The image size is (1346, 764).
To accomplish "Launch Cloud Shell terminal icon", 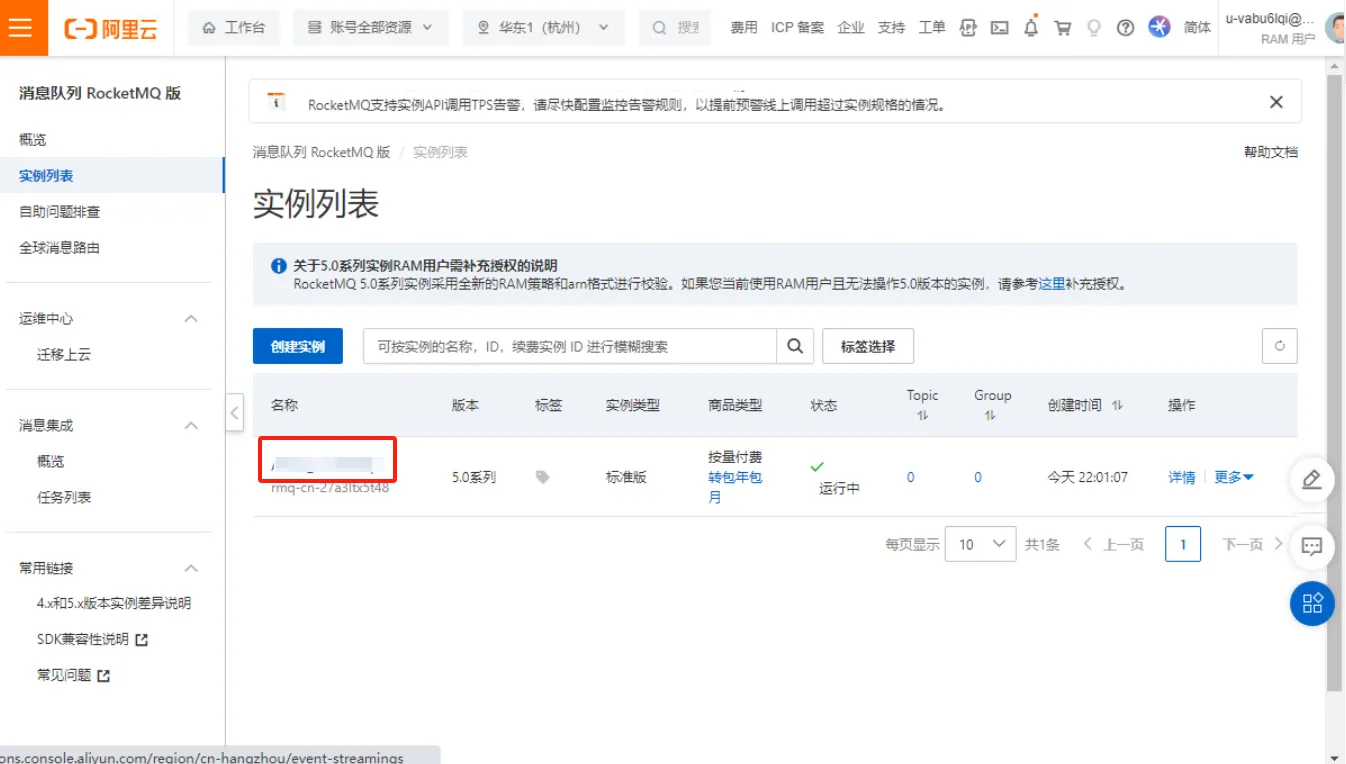I will coord(999,28).
